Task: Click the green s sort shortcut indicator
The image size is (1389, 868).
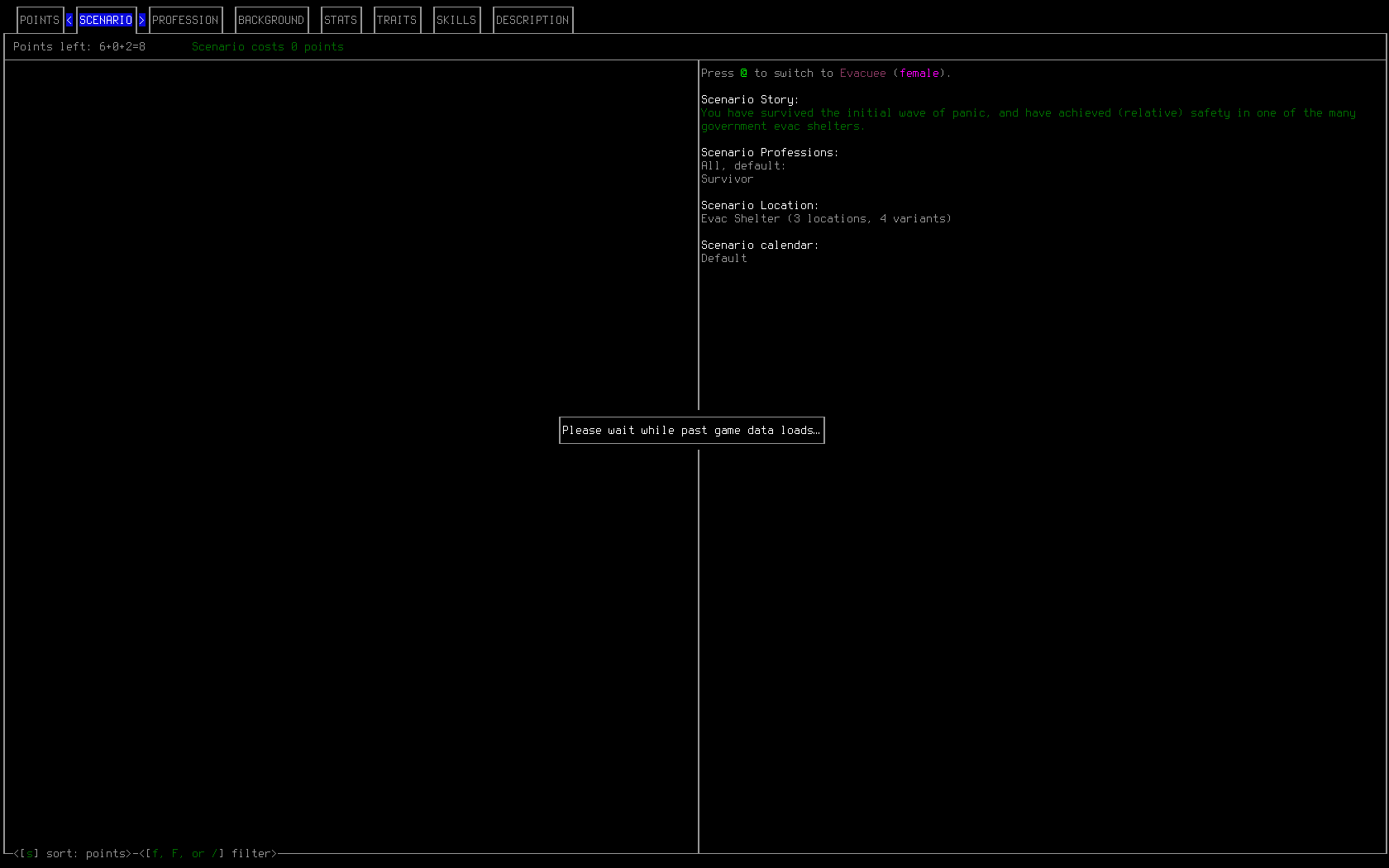Action: click(x=31, y=853)
